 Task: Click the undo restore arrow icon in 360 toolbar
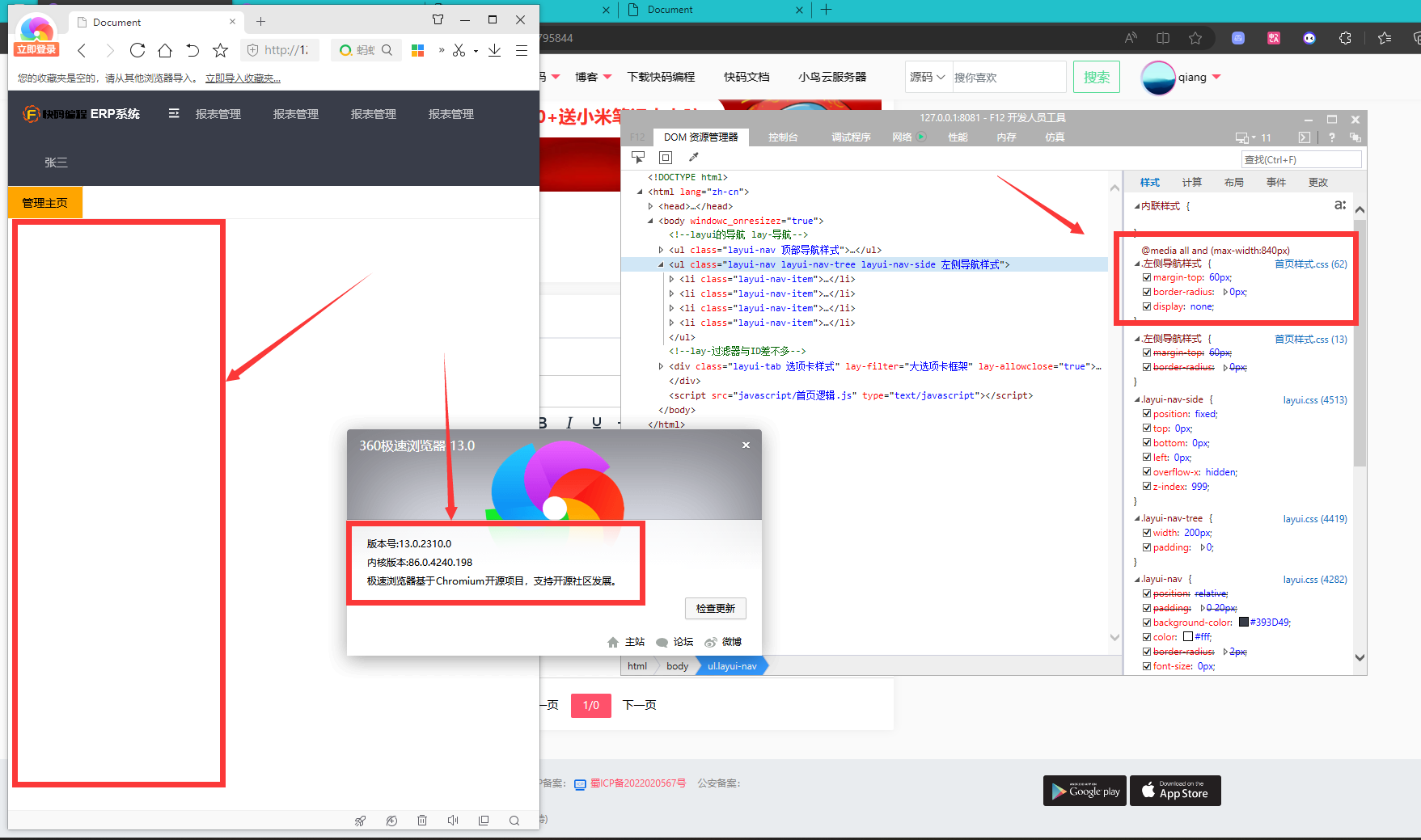[x=192, y=50]
